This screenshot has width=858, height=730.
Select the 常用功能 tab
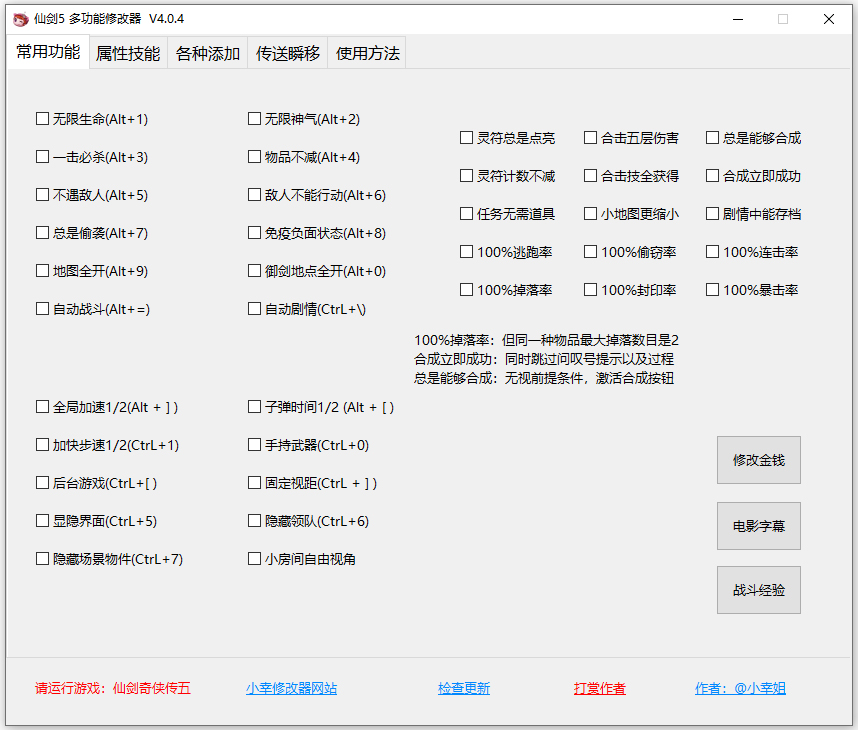48,51
